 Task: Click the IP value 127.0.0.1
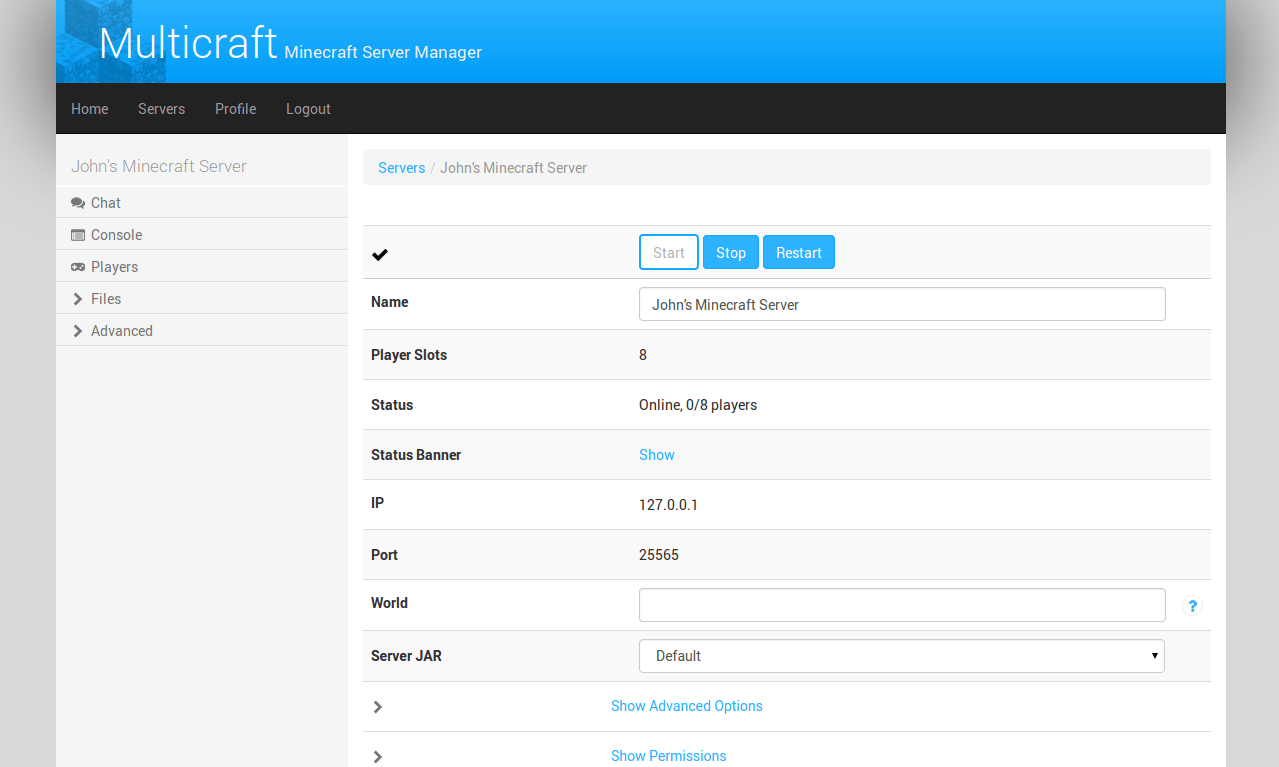[669, 505]
